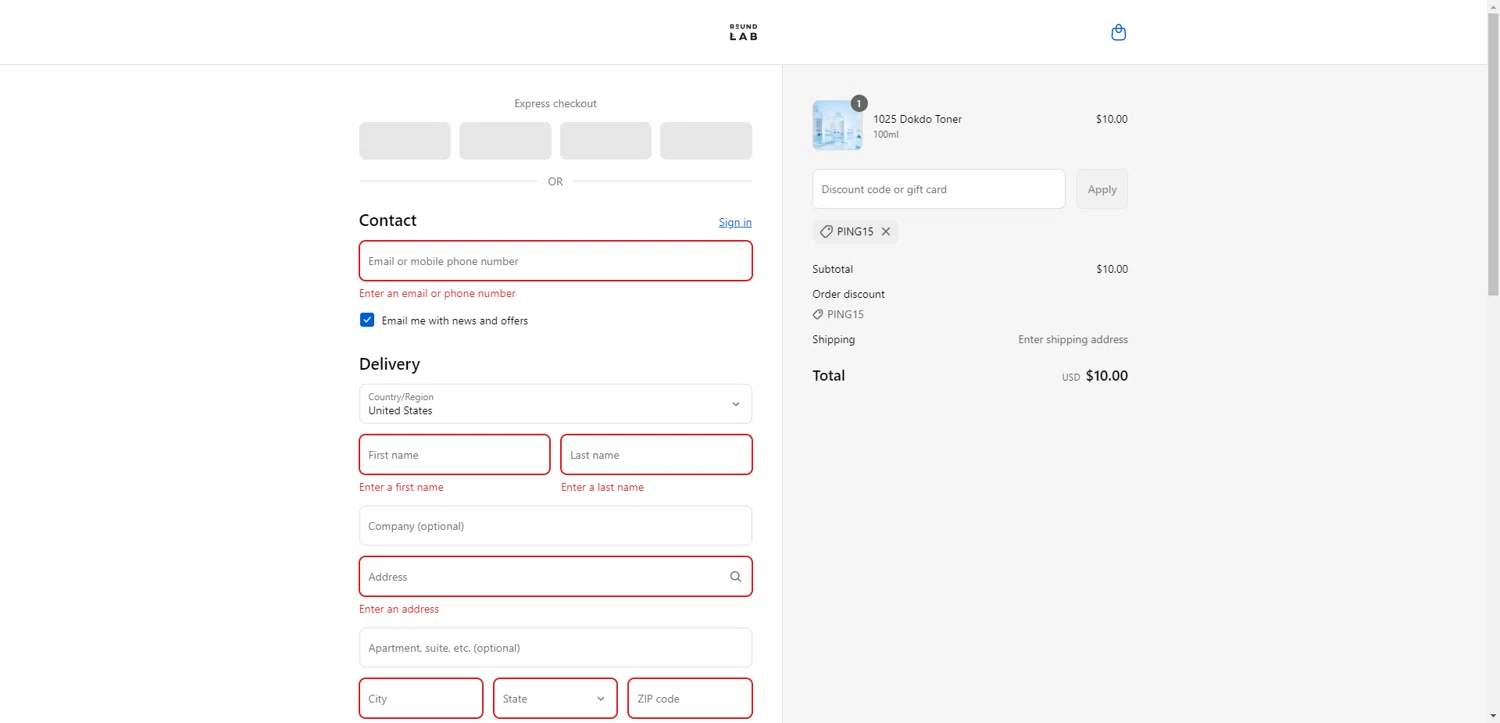
Task: Focus the First name field
Action: (454, 455)
